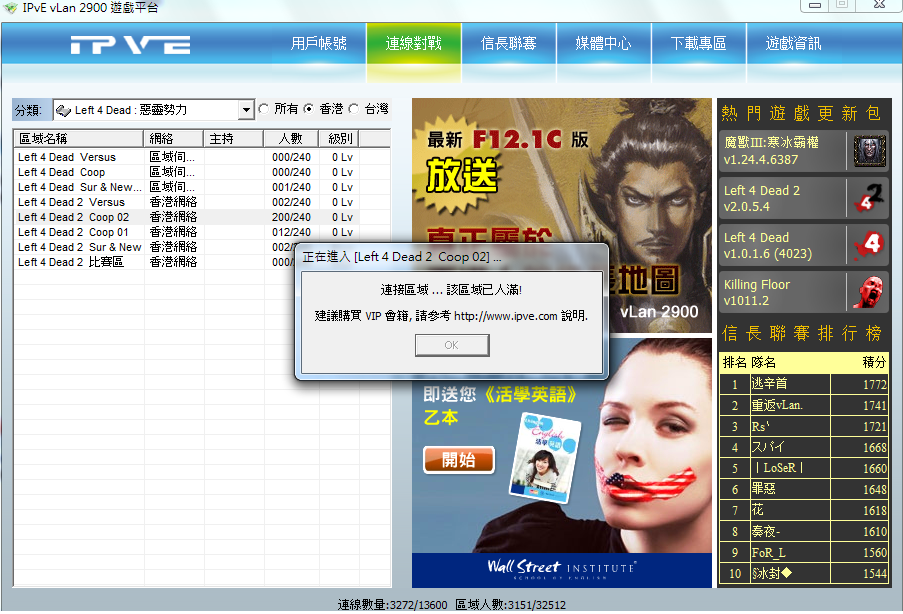Screen dimensions: 903x614
Task: Select the 台灣 region radio button
Action: click(x=354, y=109)
